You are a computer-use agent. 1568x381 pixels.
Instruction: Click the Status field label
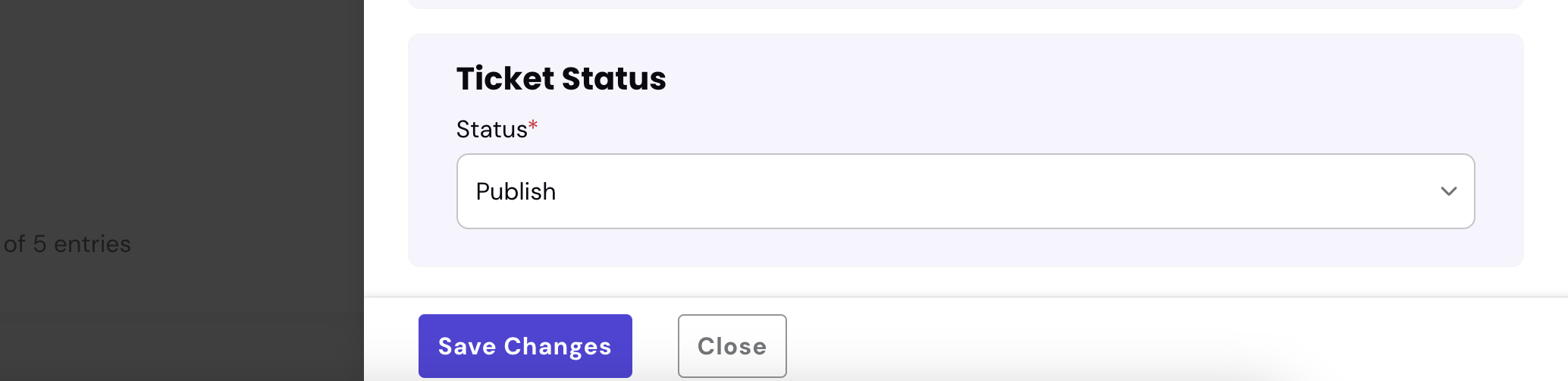pos(491,130)
